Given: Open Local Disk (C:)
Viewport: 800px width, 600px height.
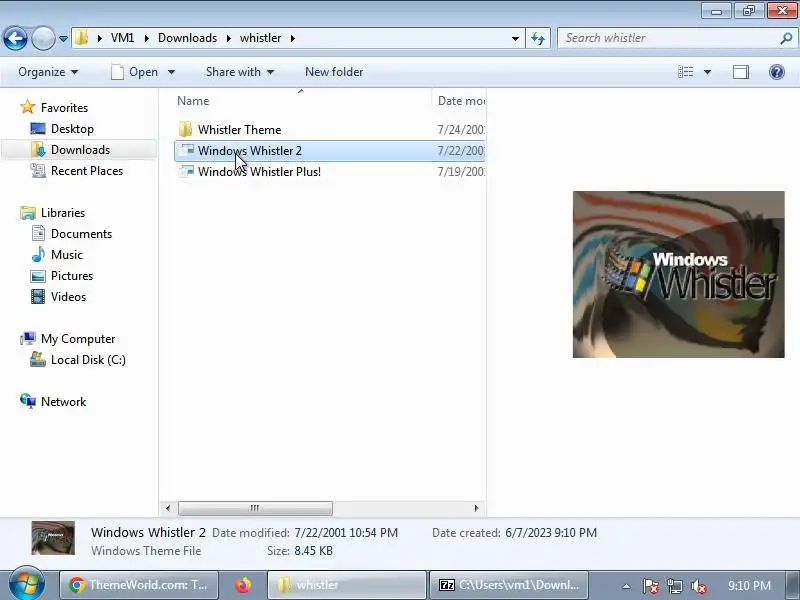Looking at the screenshot, I should (88, 360).
